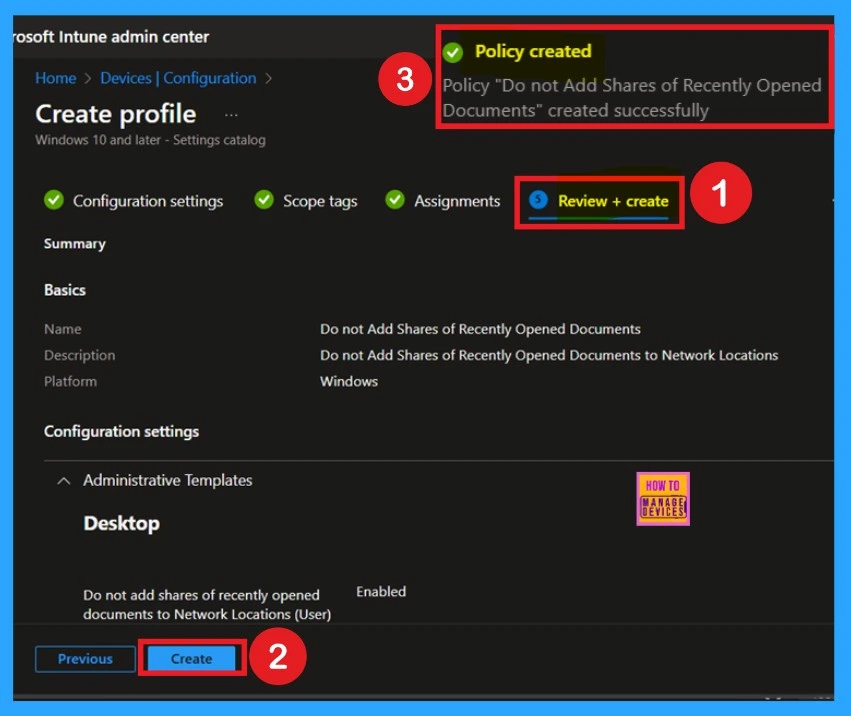
Task: Select the description value about Network Locations
Action: (549, 356)
